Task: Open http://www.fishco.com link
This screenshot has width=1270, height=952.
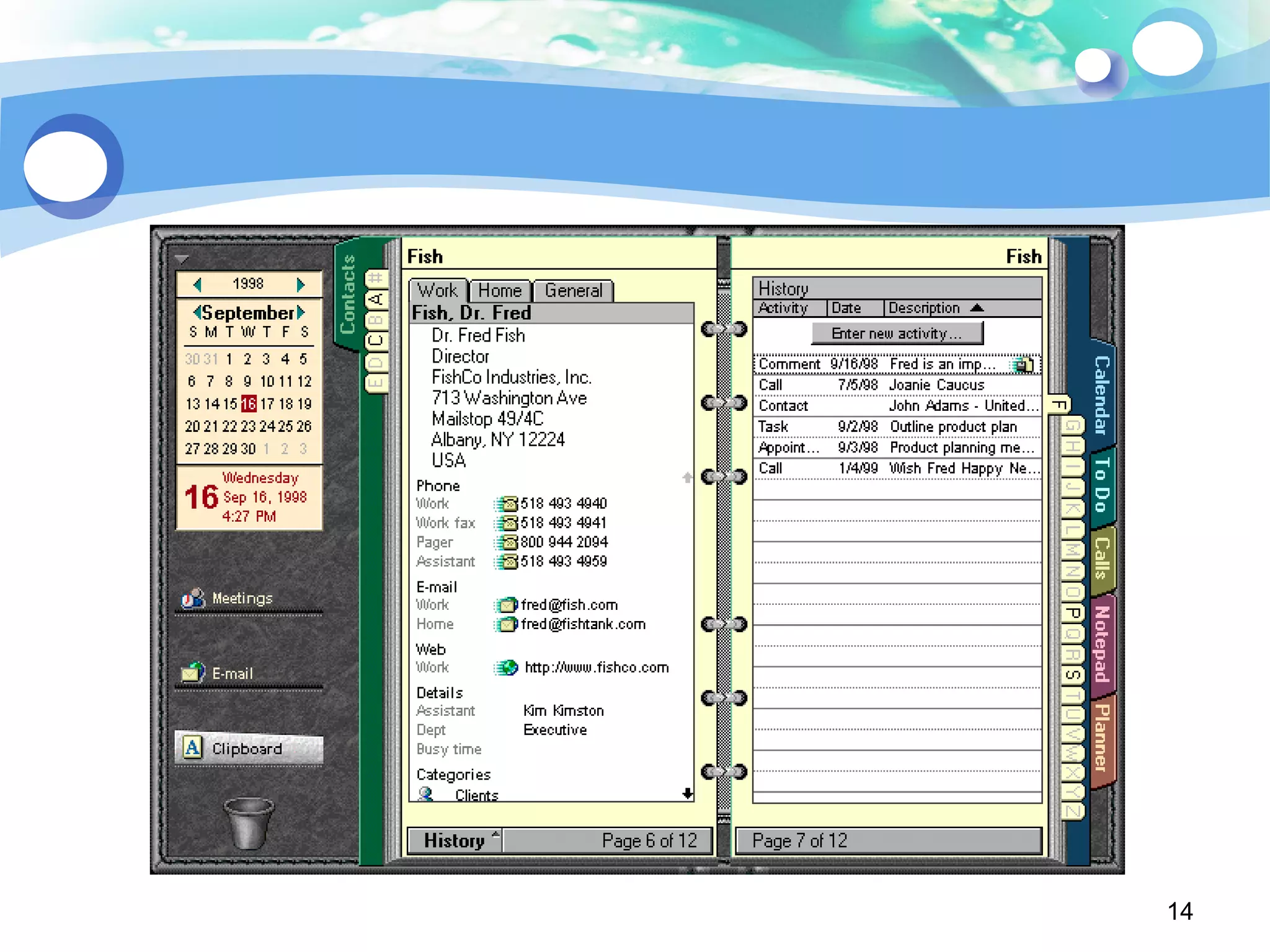Action: pos(597,668)
